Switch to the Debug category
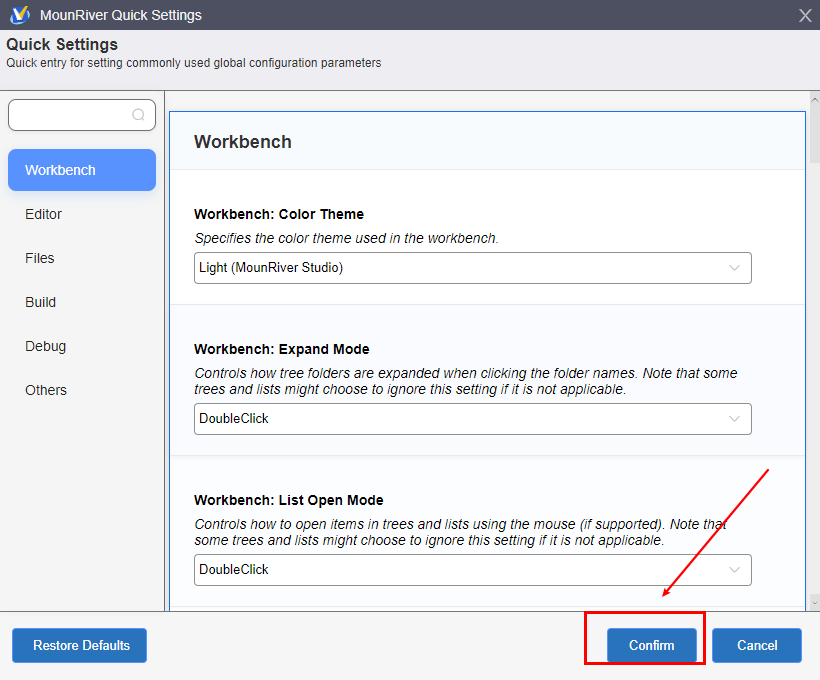Image resolution: width=820 pixels, height=680 pixels. coord(45,346)
